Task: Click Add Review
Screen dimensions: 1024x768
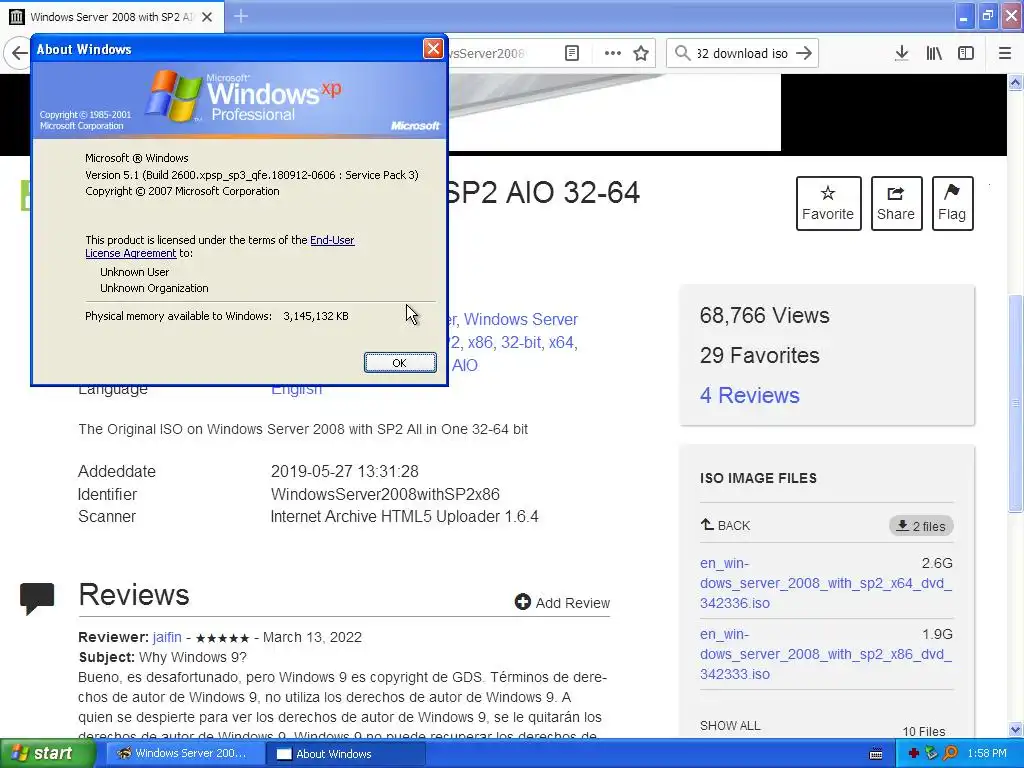Action: 562,602
